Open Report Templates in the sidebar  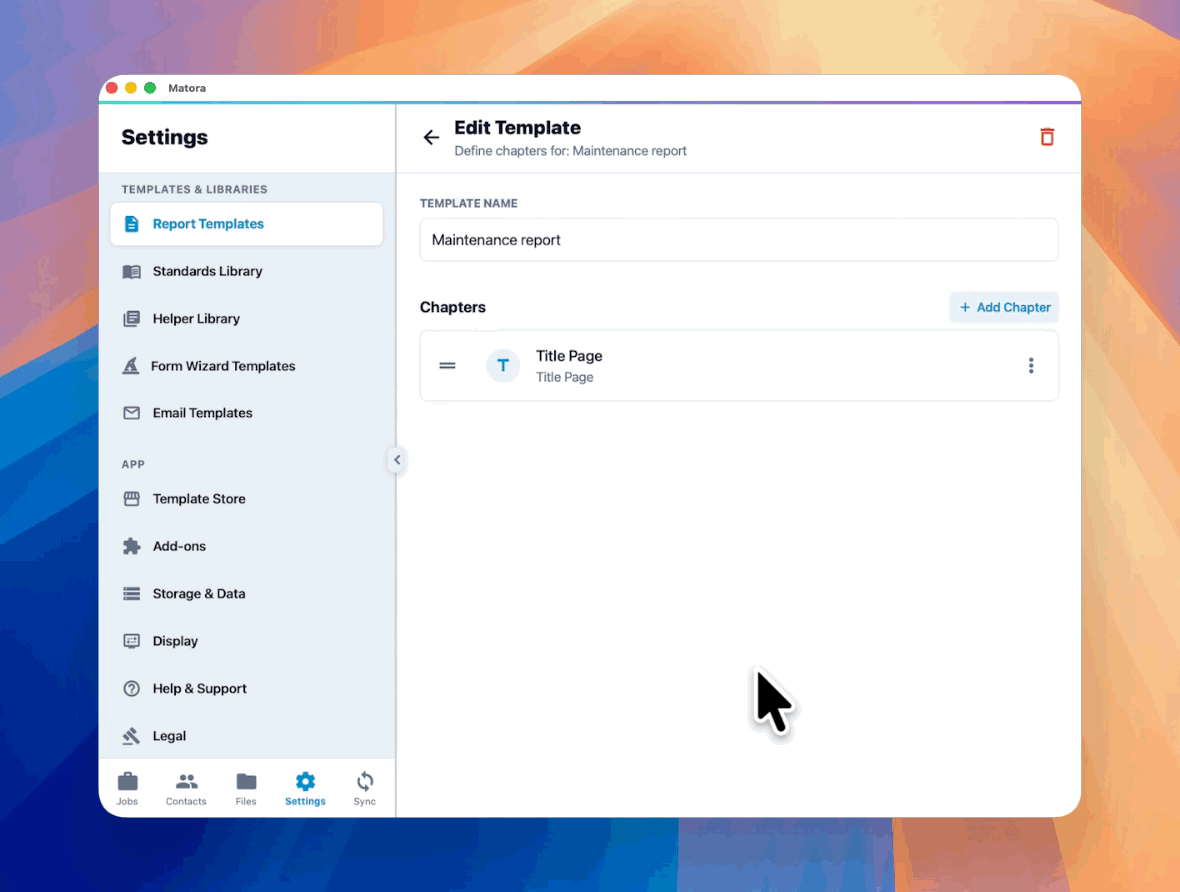click(246, 224)
